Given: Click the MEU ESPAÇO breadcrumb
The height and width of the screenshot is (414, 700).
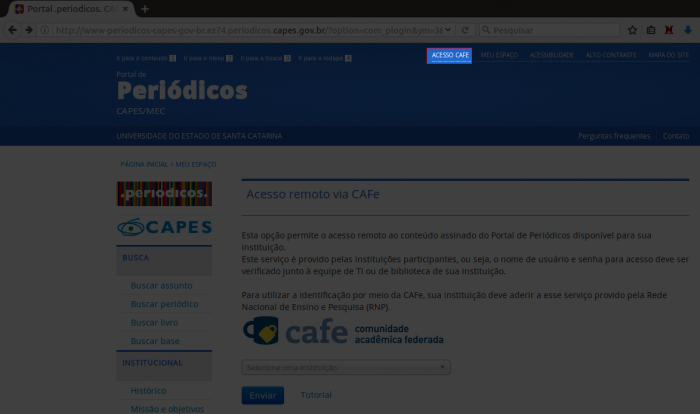Looking at the screenshot, I should [196, 164].
